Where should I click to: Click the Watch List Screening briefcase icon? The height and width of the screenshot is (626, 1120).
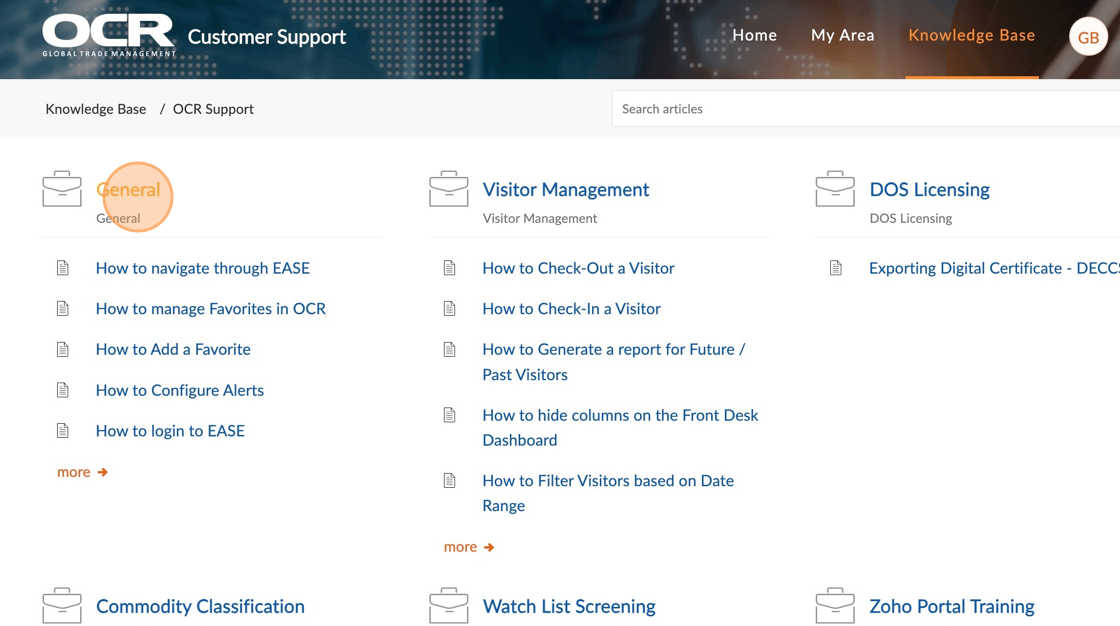coord(448,605)
